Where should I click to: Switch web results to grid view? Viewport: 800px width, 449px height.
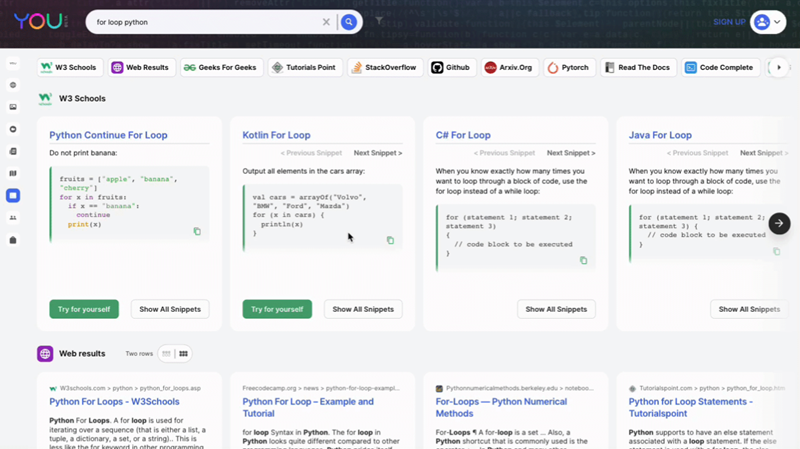[183, 354]
